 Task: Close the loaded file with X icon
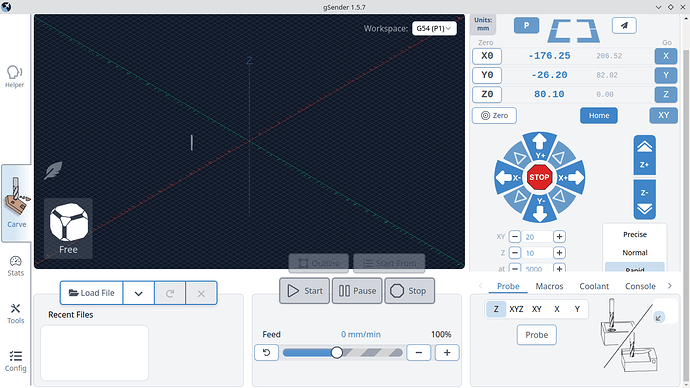(201, 293)
